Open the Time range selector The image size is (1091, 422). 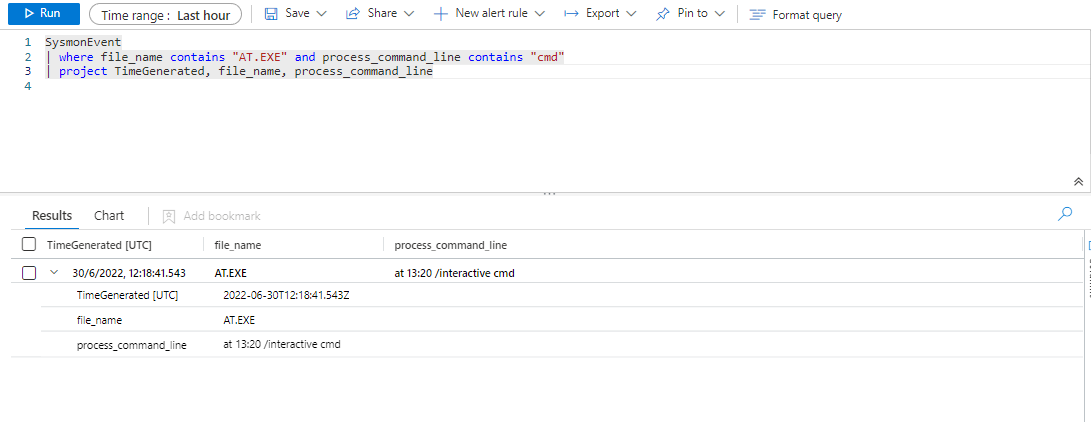pyautogui.click(x=165, y=15)
